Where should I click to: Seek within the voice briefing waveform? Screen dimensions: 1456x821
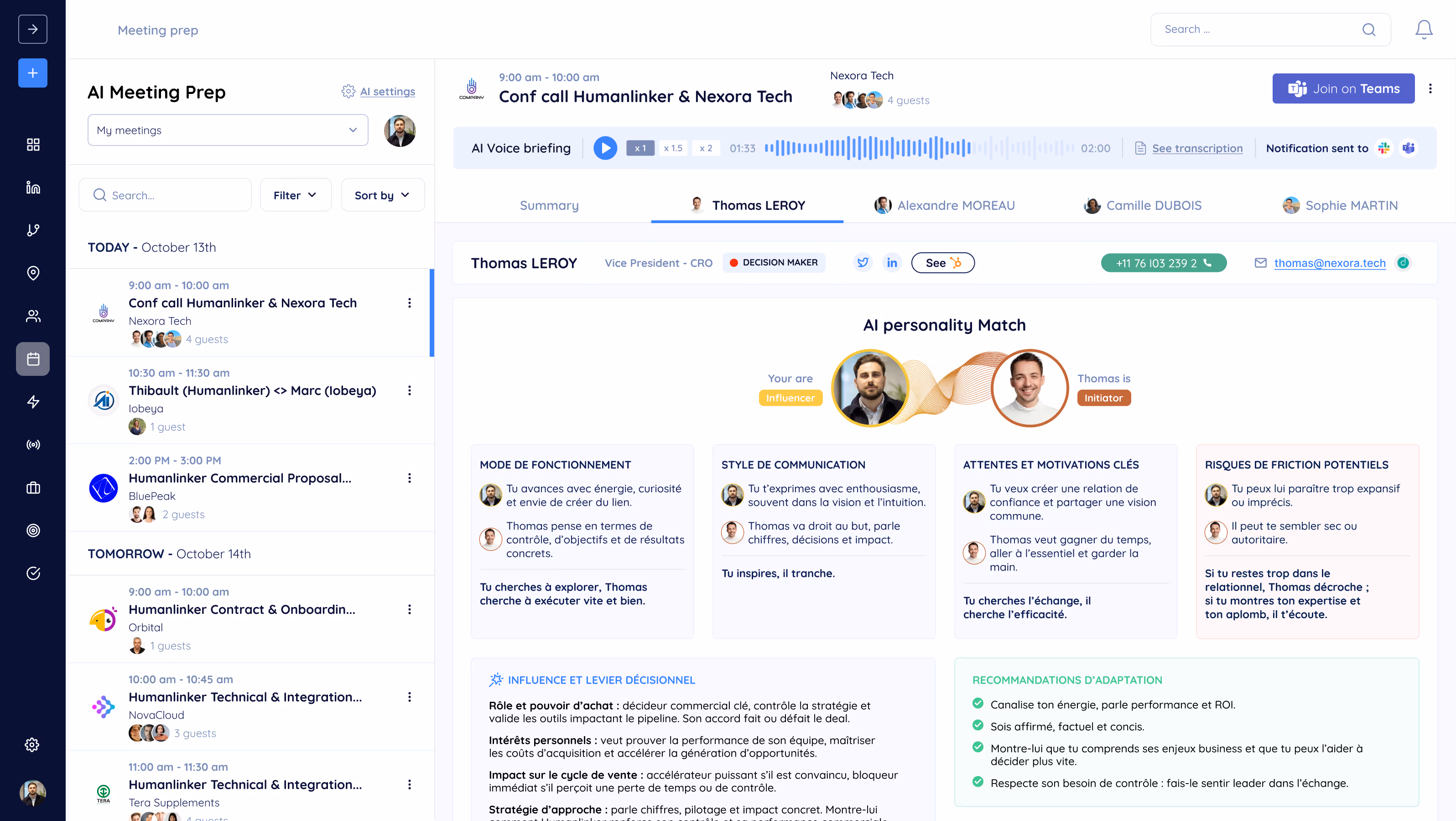pos(919,148)
